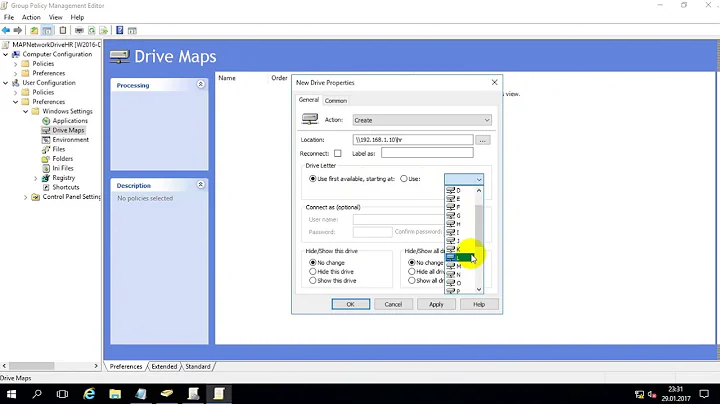Select 'No change' under Hide/Show all drives

tap(411, 263)
